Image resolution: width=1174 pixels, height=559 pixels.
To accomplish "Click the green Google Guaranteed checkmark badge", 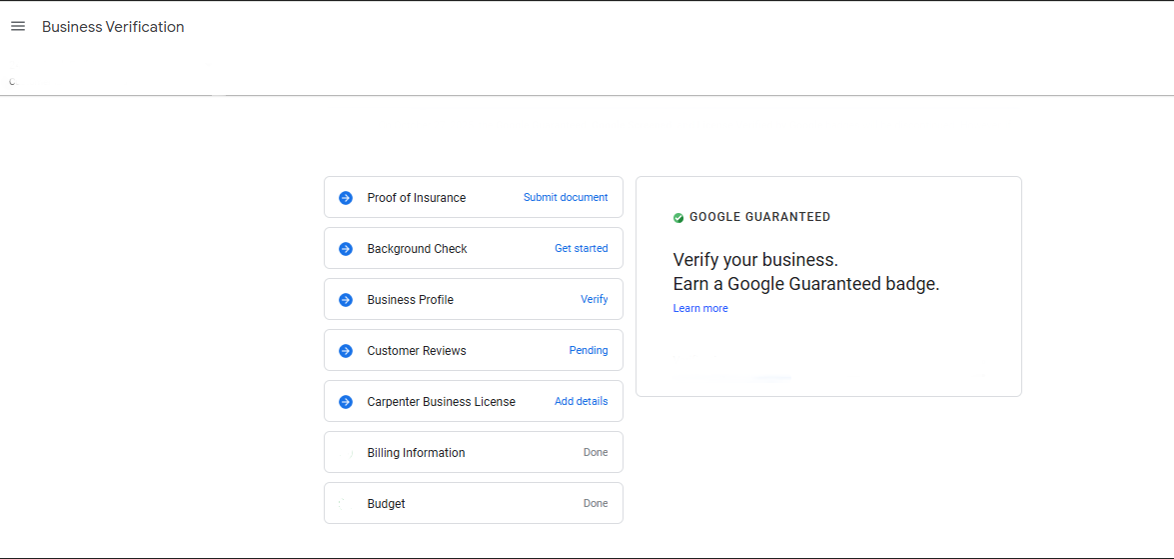I will click(x=679, y=217).
